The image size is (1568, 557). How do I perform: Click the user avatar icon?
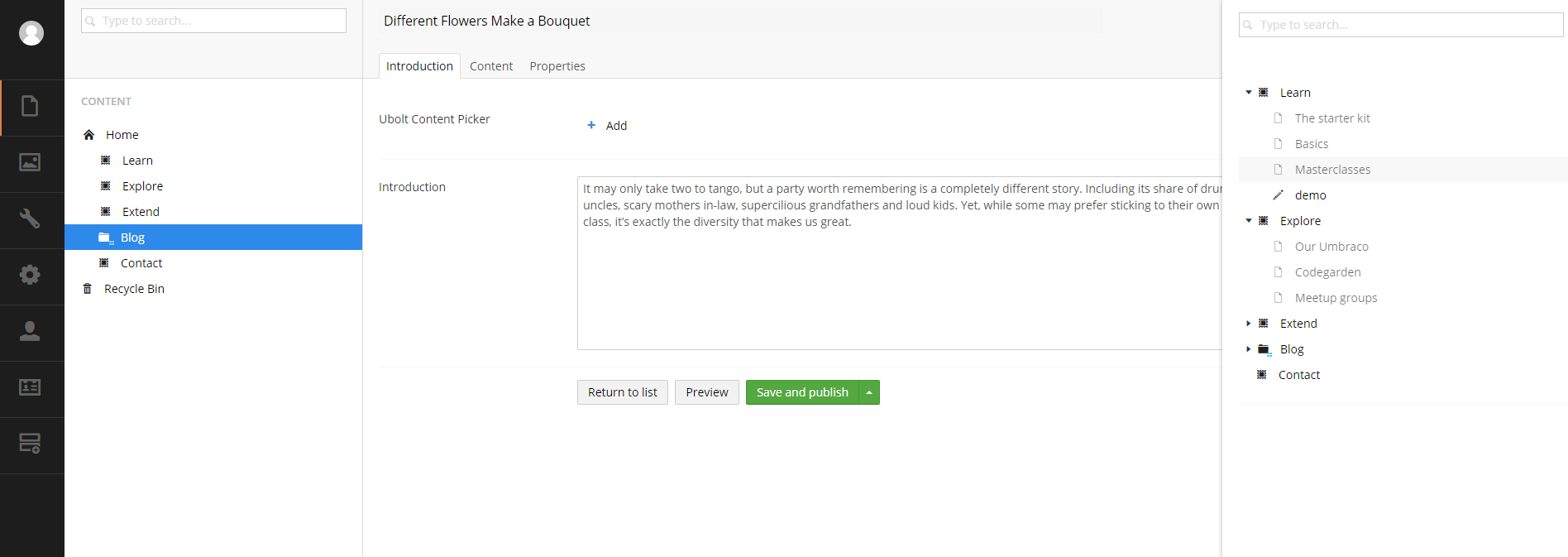click(x=31, y=33)
